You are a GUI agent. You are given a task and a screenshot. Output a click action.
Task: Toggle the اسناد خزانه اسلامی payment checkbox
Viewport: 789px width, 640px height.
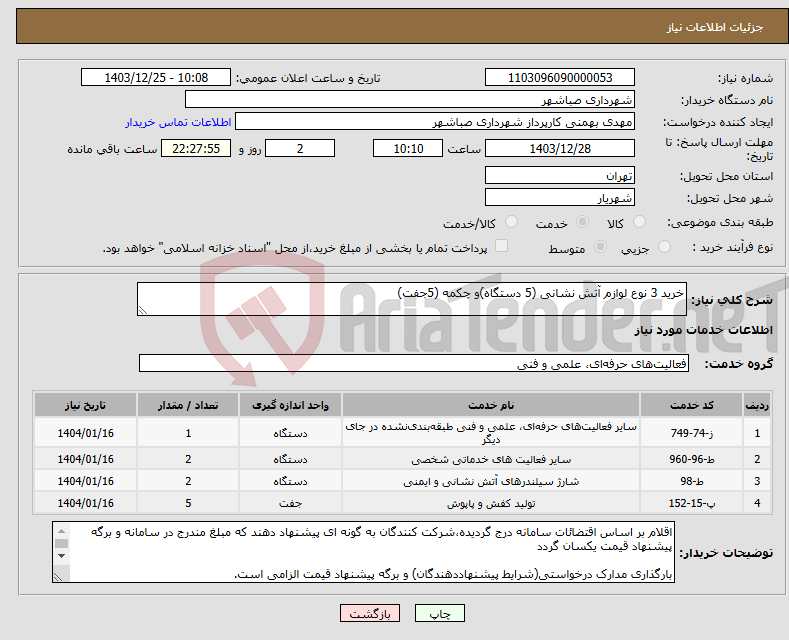501,246
